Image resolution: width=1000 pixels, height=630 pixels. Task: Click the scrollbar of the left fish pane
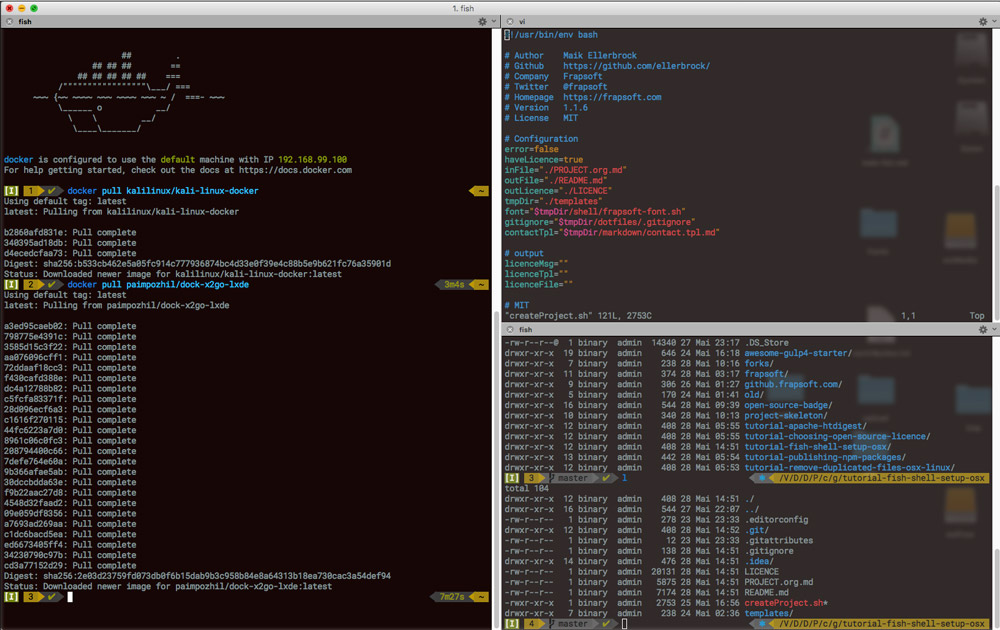[496, 469]
